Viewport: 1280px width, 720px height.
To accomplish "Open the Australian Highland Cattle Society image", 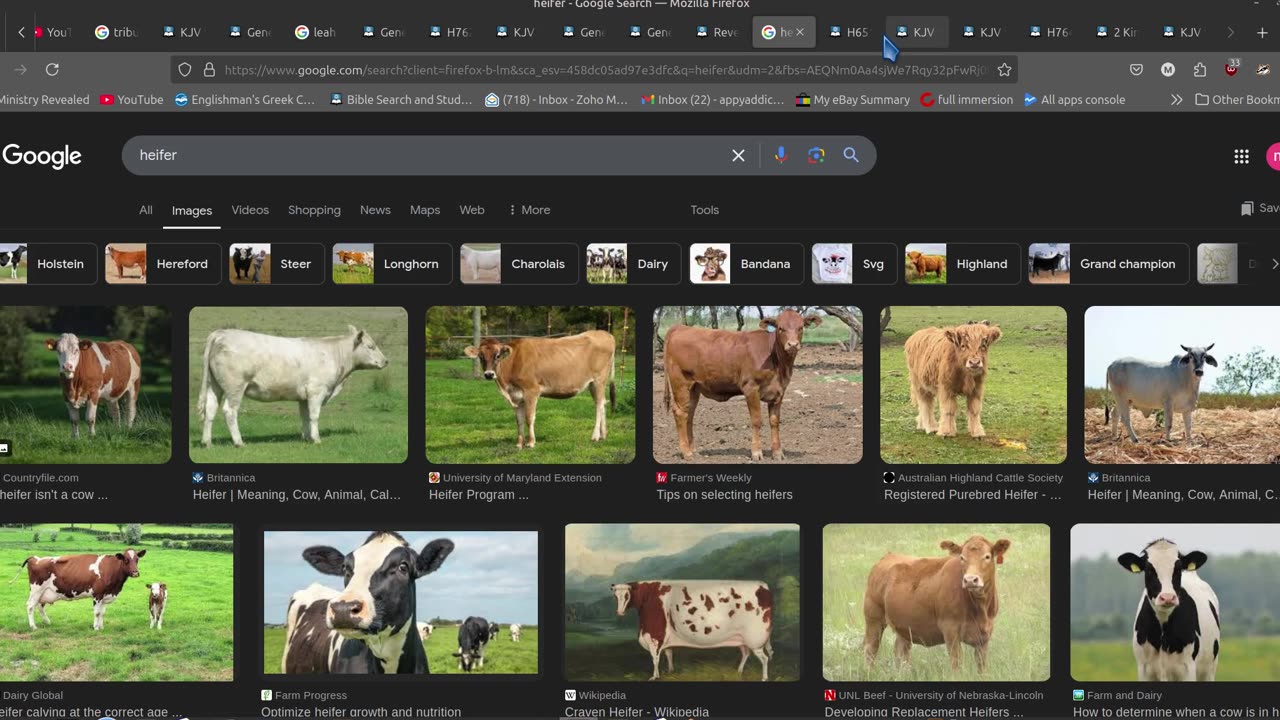I will coord(973,385).
